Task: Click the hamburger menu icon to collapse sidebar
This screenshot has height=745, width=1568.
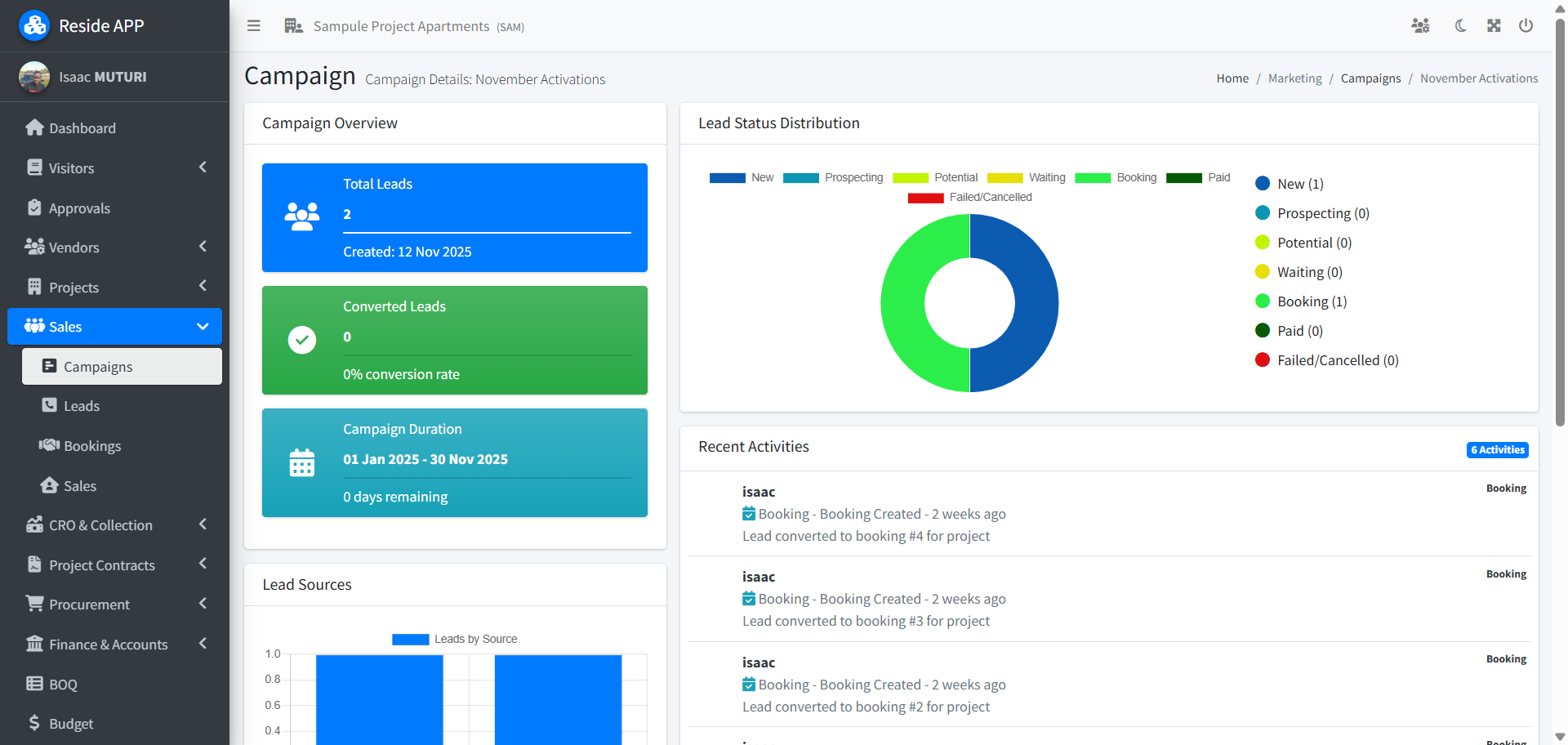Action: (x=254, y=26)
